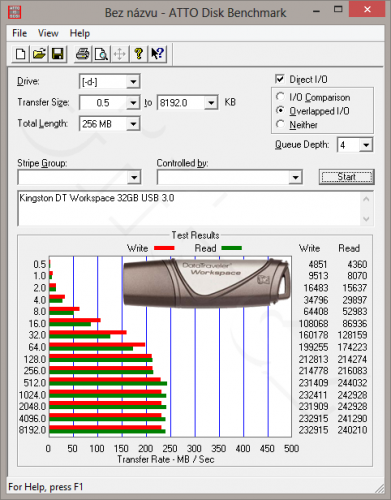Click the green Read legend swatch
Image resolution: width=391 pixels, height=500 pixels.
coord(231,248)
